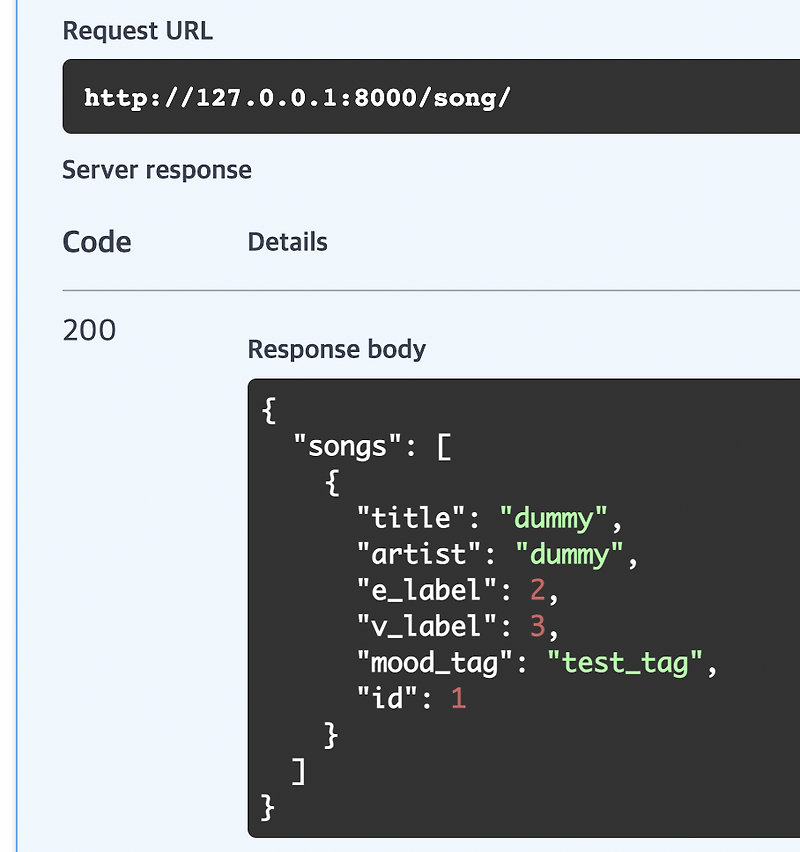
Task: Click the e_label value 2
Action: pos(537,590)
